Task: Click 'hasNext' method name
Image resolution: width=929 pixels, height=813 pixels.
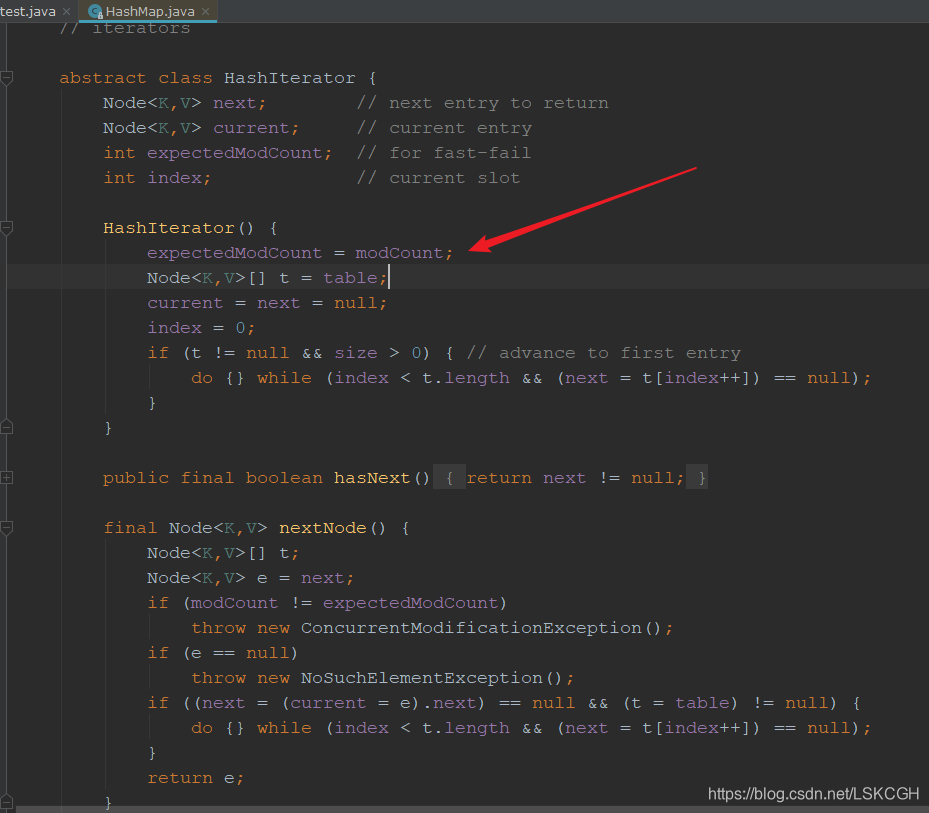Action: pos(372,478)
